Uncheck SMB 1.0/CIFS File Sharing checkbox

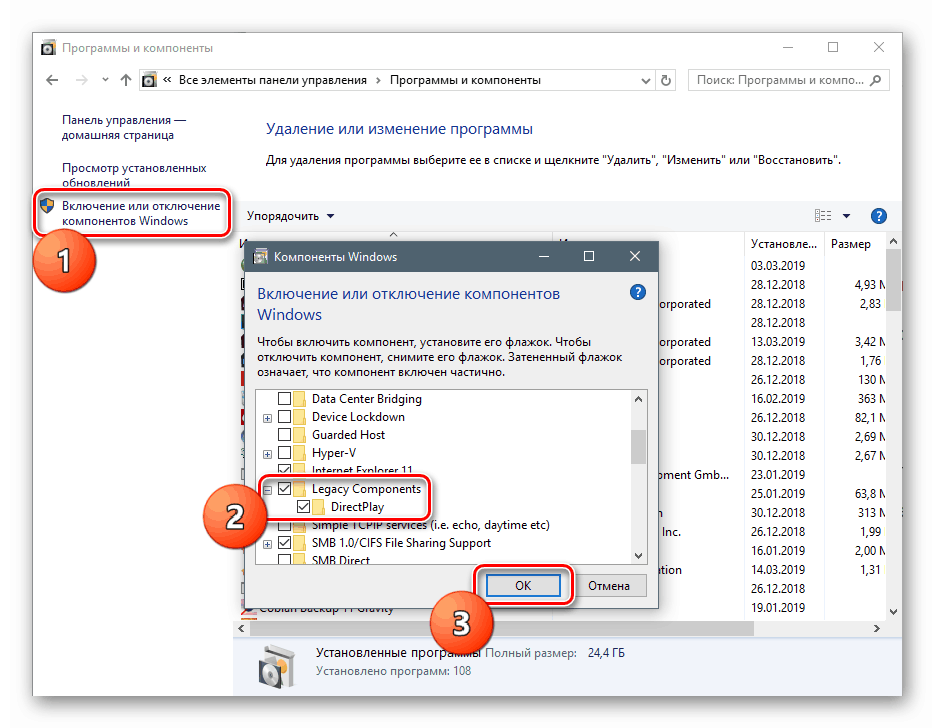point(284,543)
